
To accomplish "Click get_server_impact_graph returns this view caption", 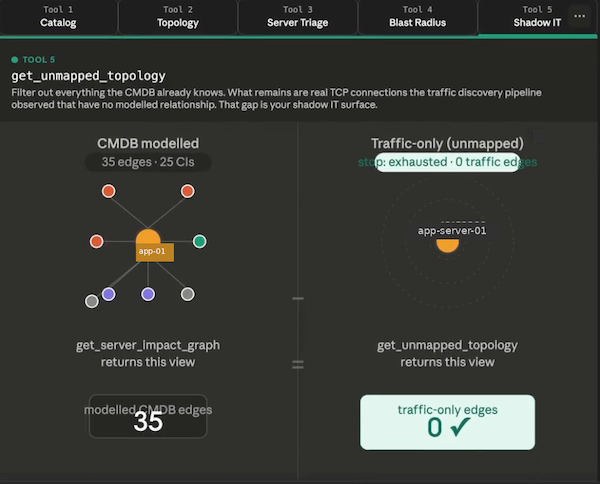I will coord(148,354).
